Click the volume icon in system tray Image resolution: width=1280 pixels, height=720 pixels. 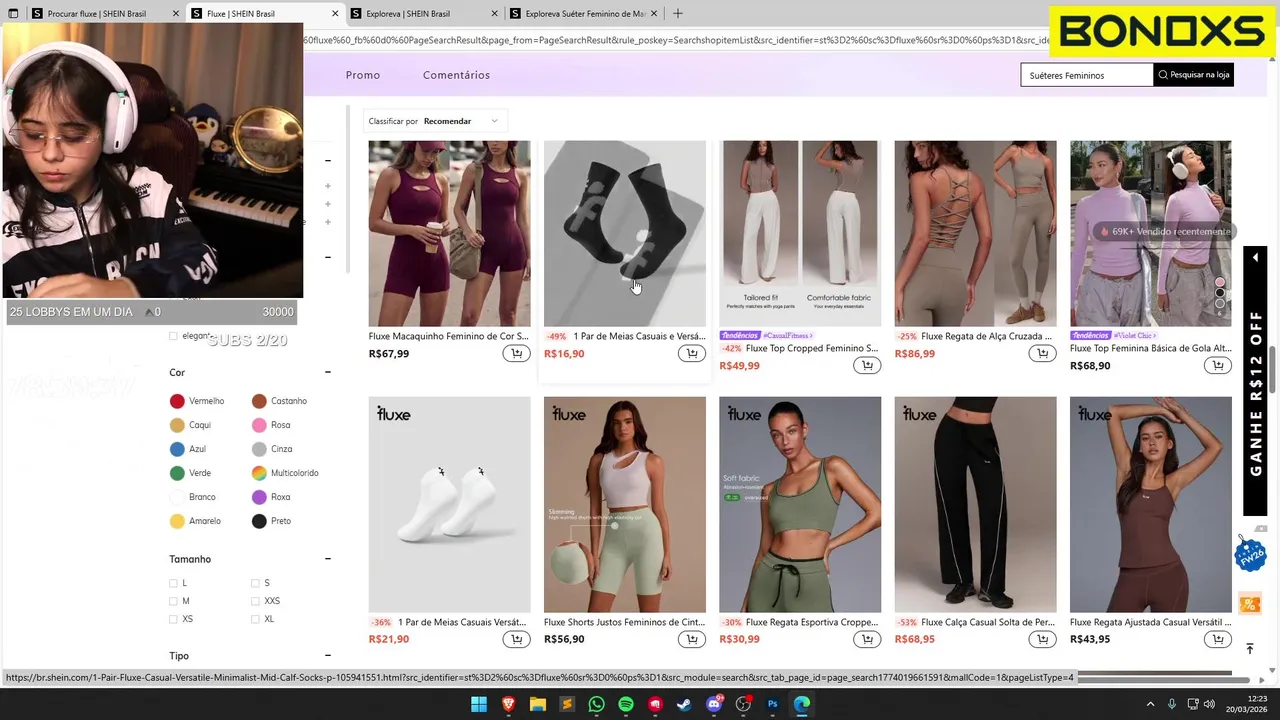1210,705
